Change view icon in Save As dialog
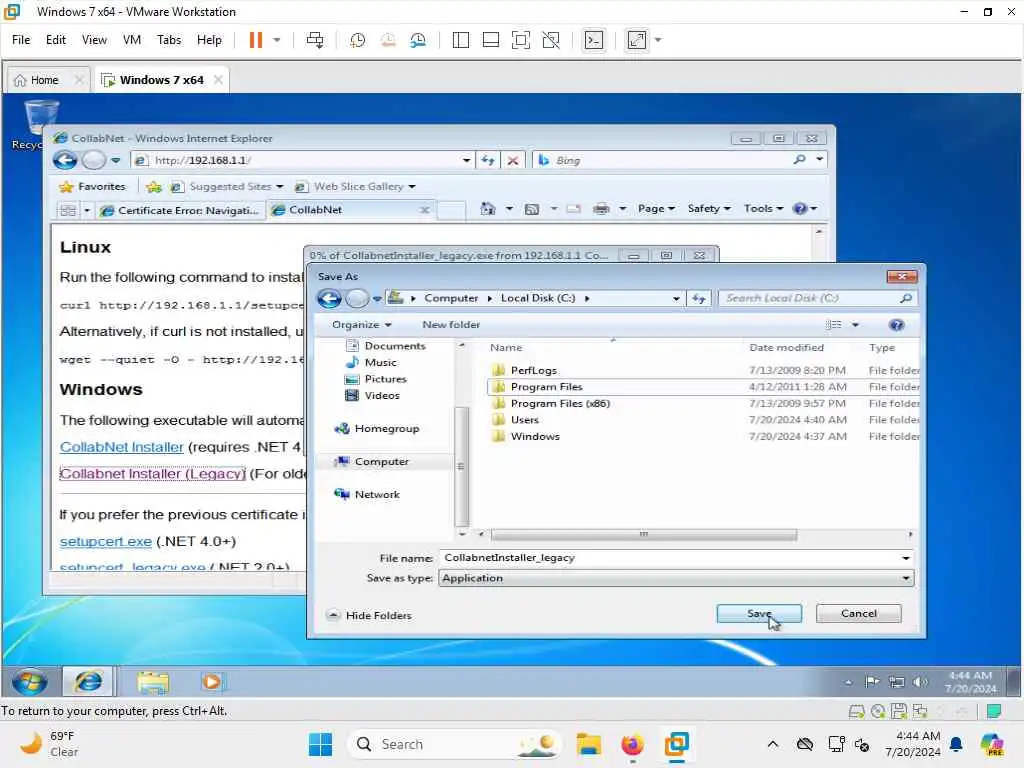 834,325
